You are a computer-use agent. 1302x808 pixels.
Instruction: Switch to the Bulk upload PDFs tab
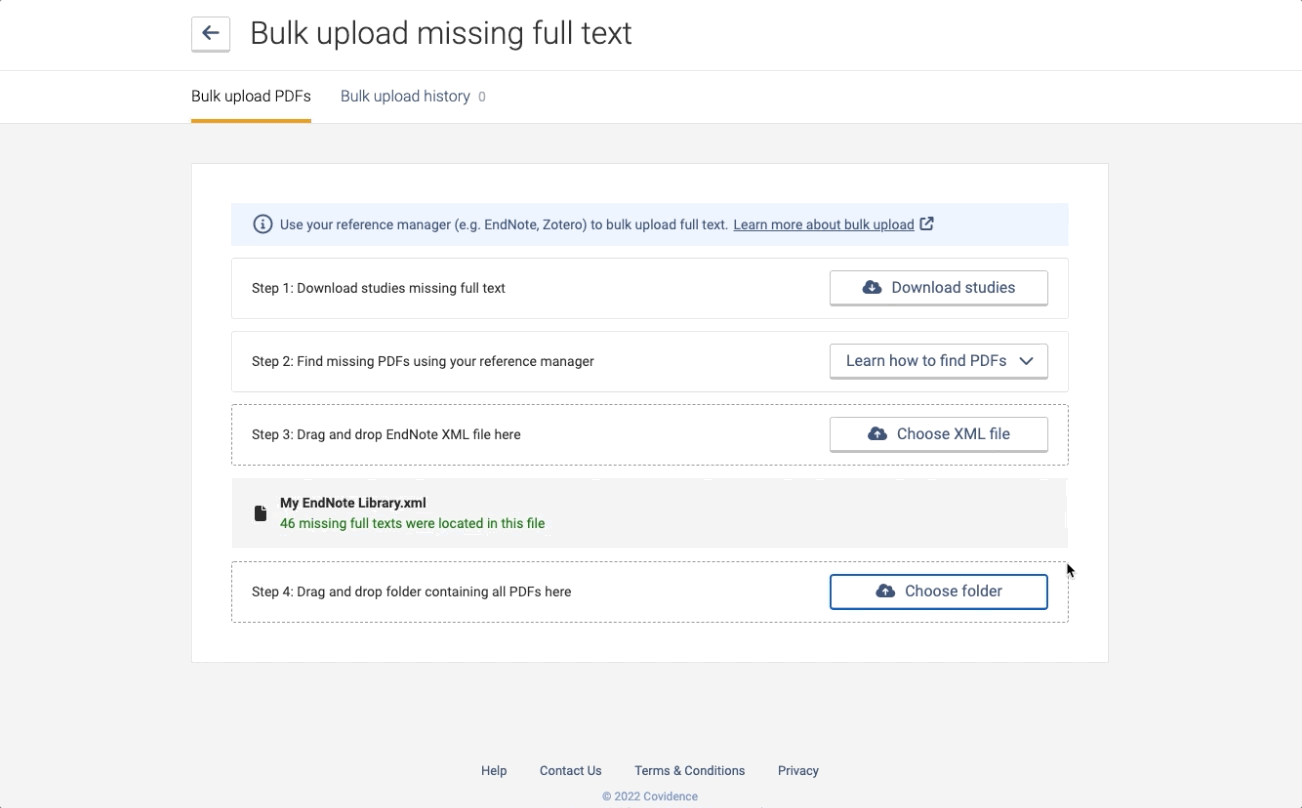(x=251, y=96)
